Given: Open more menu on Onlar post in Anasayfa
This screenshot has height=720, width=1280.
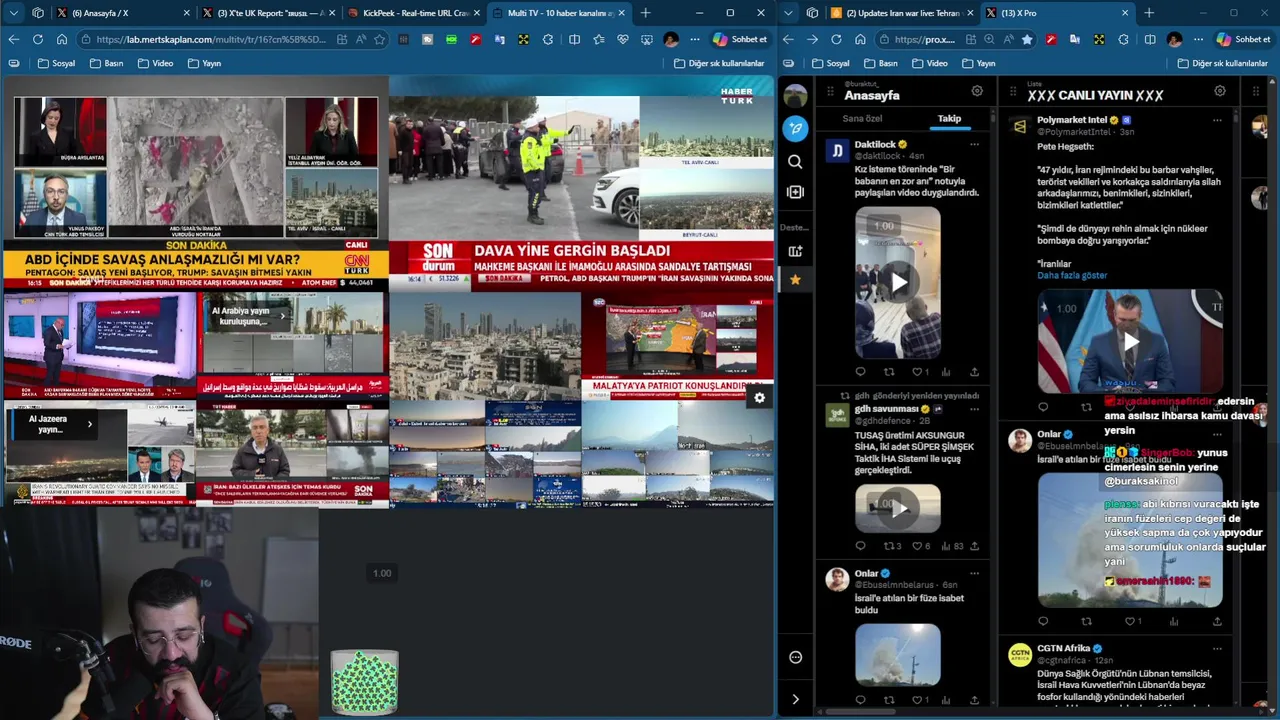Looking at the screenshot, I should (x=974, y=574).
